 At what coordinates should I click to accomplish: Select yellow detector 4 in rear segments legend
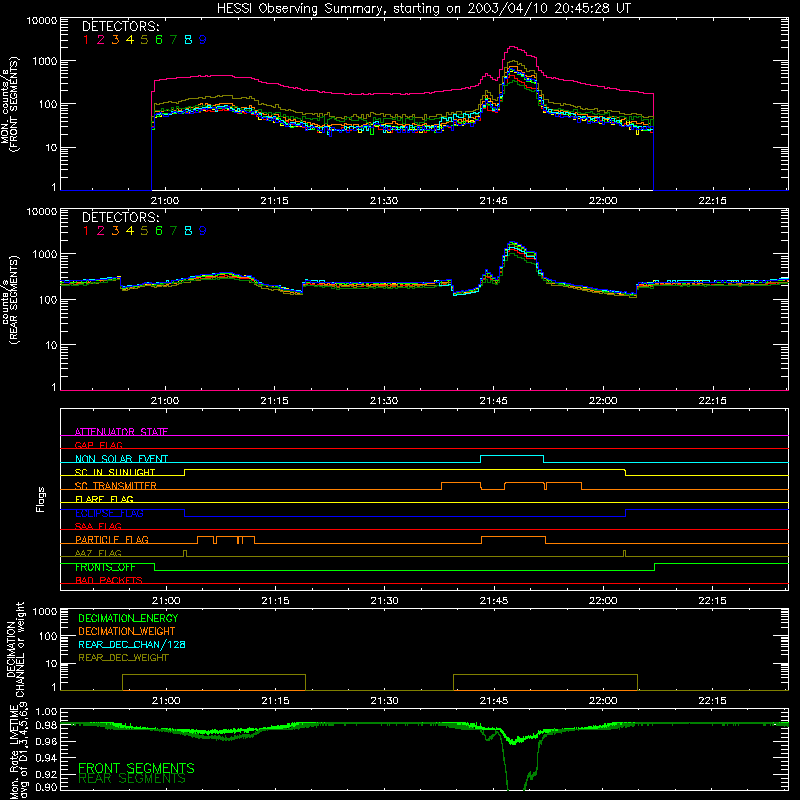[130, 231]
